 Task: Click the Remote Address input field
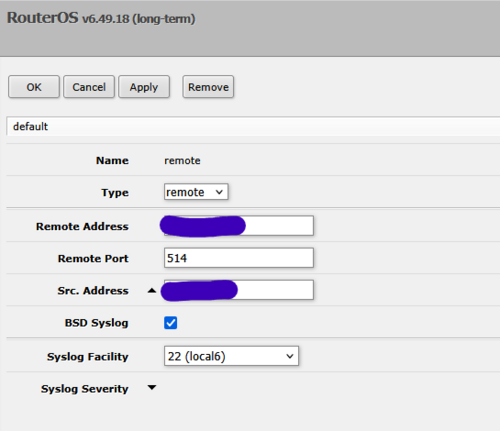coord(239,226)
